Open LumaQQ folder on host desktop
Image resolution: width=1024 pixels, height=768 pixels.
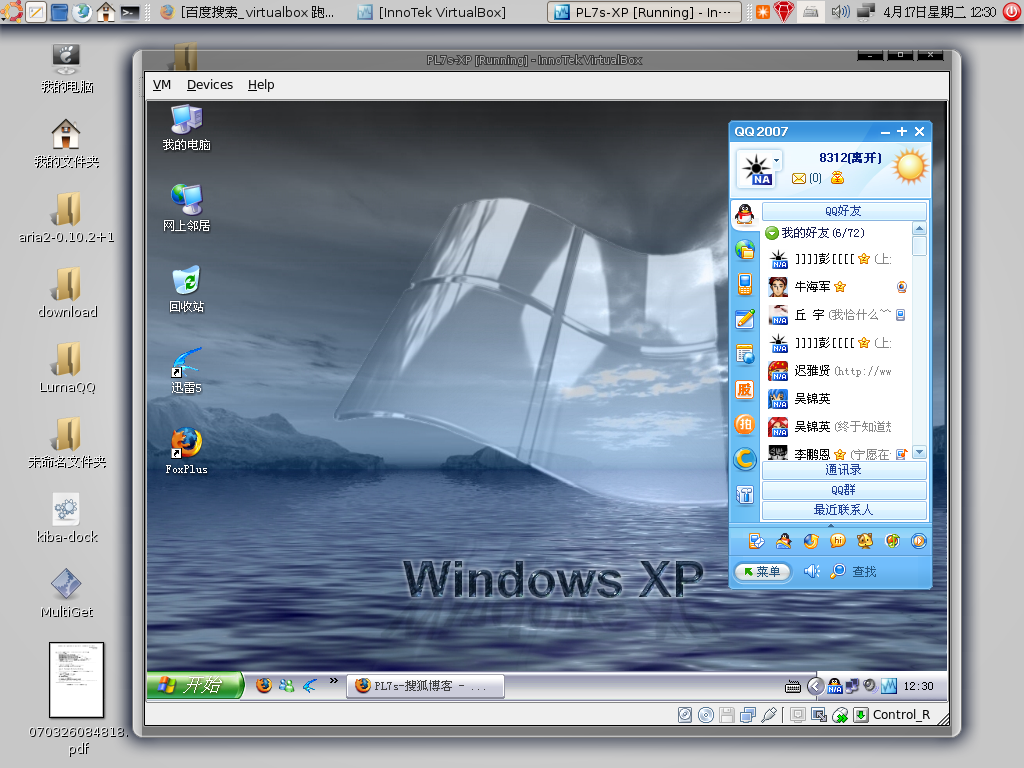(67, 368)
